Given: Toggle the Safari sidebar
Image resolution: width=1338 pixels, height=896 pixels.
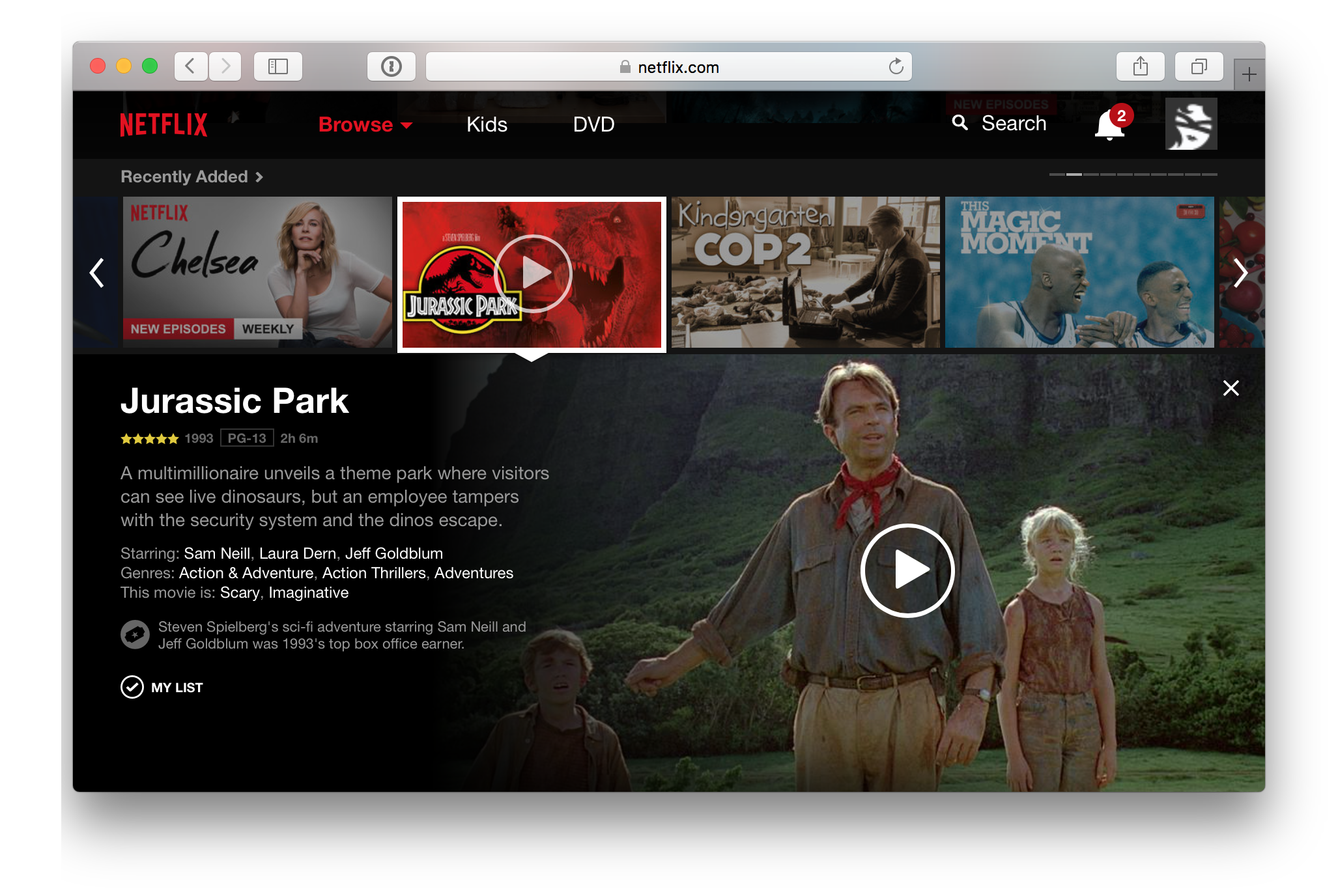Looking at the screenshot, I should point(278,66).
